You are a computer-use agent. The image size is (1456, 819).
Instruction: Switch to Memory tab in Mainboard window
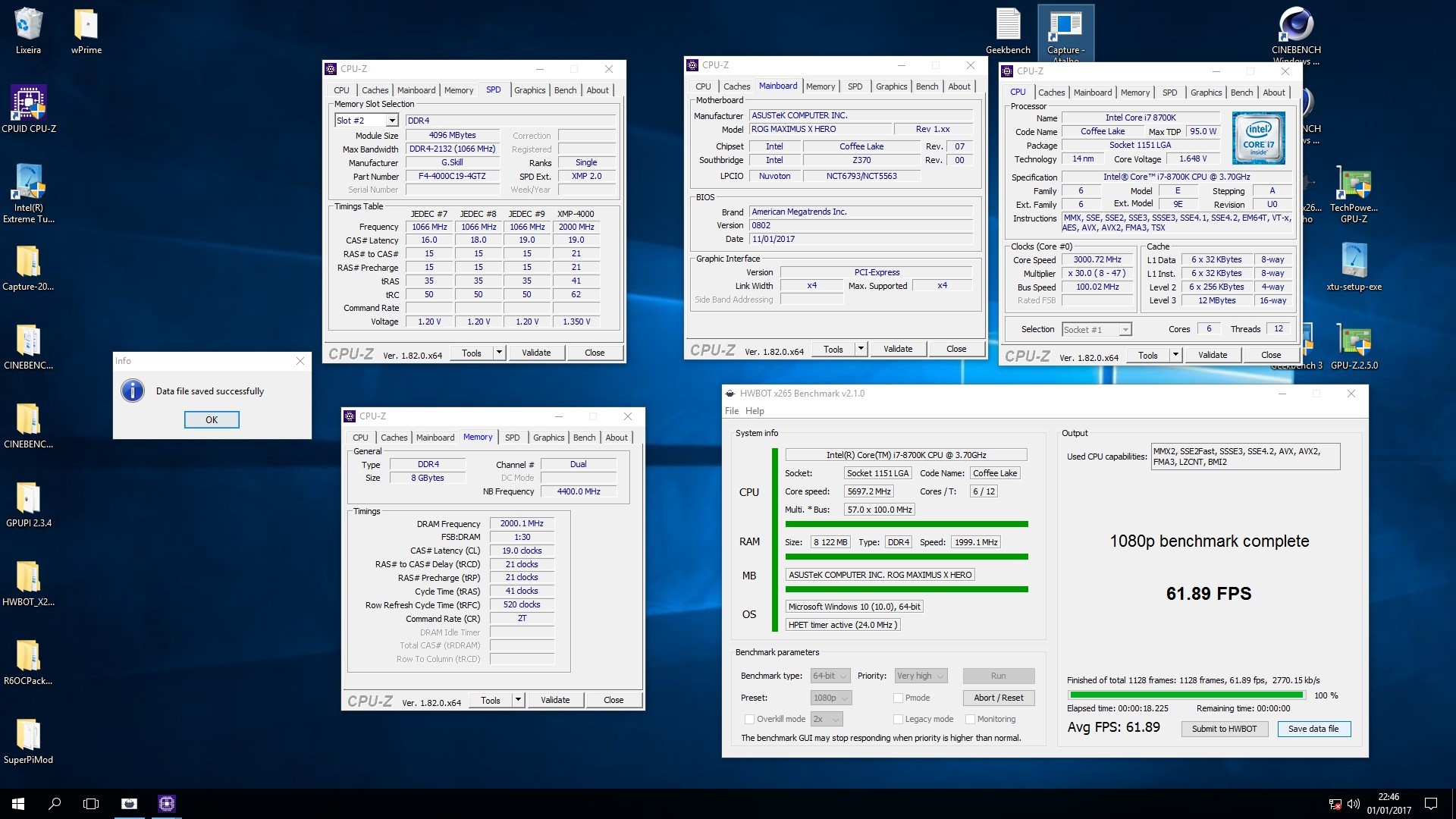click(821, 86)
